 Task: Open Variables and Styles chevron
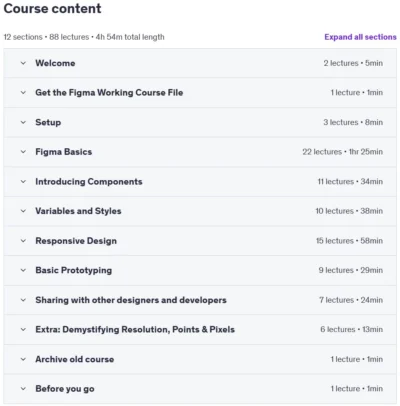click(x=23, y=211)
